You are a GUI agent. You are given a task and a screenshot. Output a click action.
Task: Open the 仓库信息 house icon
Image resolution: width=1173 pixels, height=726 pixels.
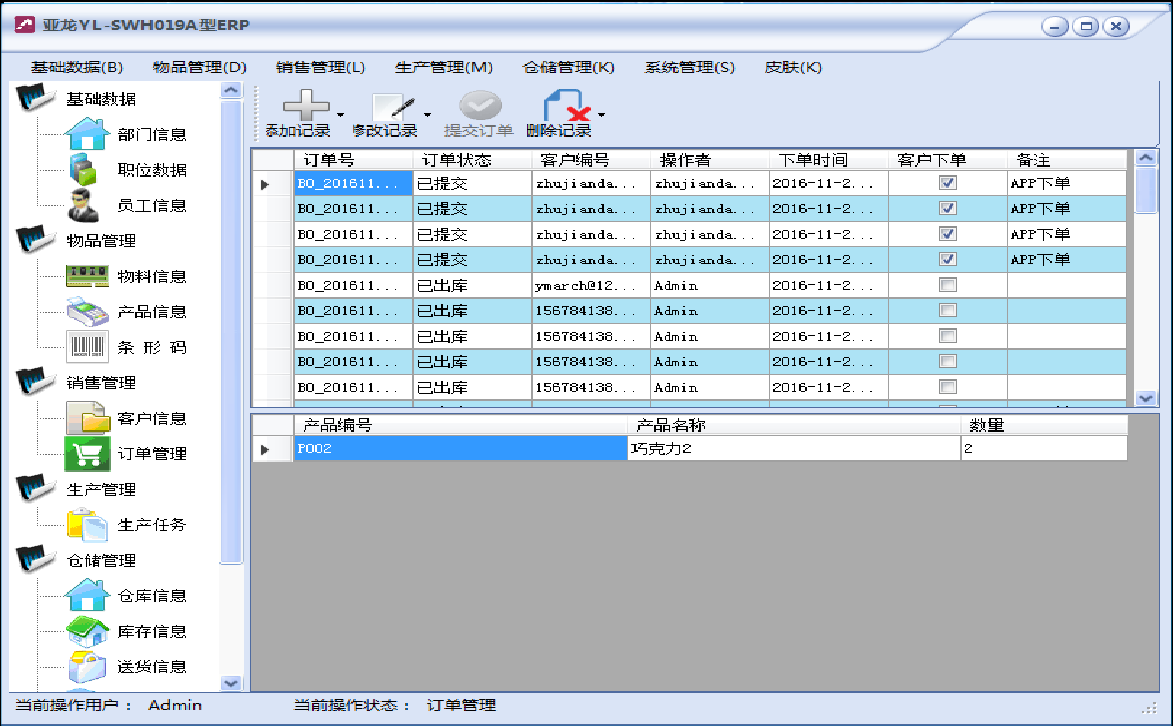88,595
